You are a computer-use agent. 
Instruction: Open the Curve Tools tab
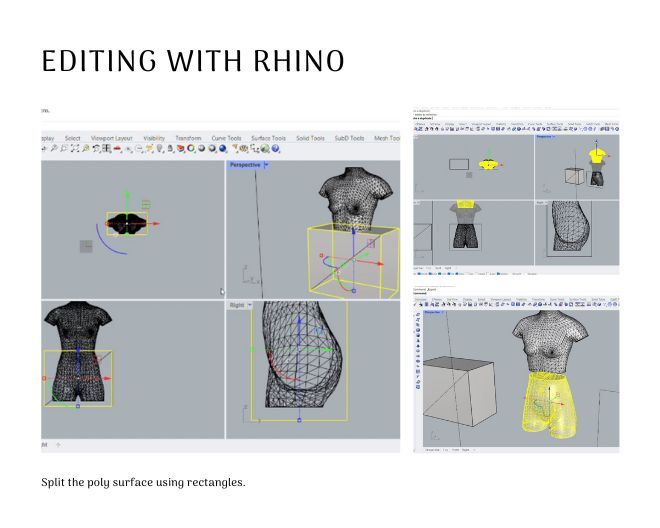pyautogui.click(x=226, y=138)
